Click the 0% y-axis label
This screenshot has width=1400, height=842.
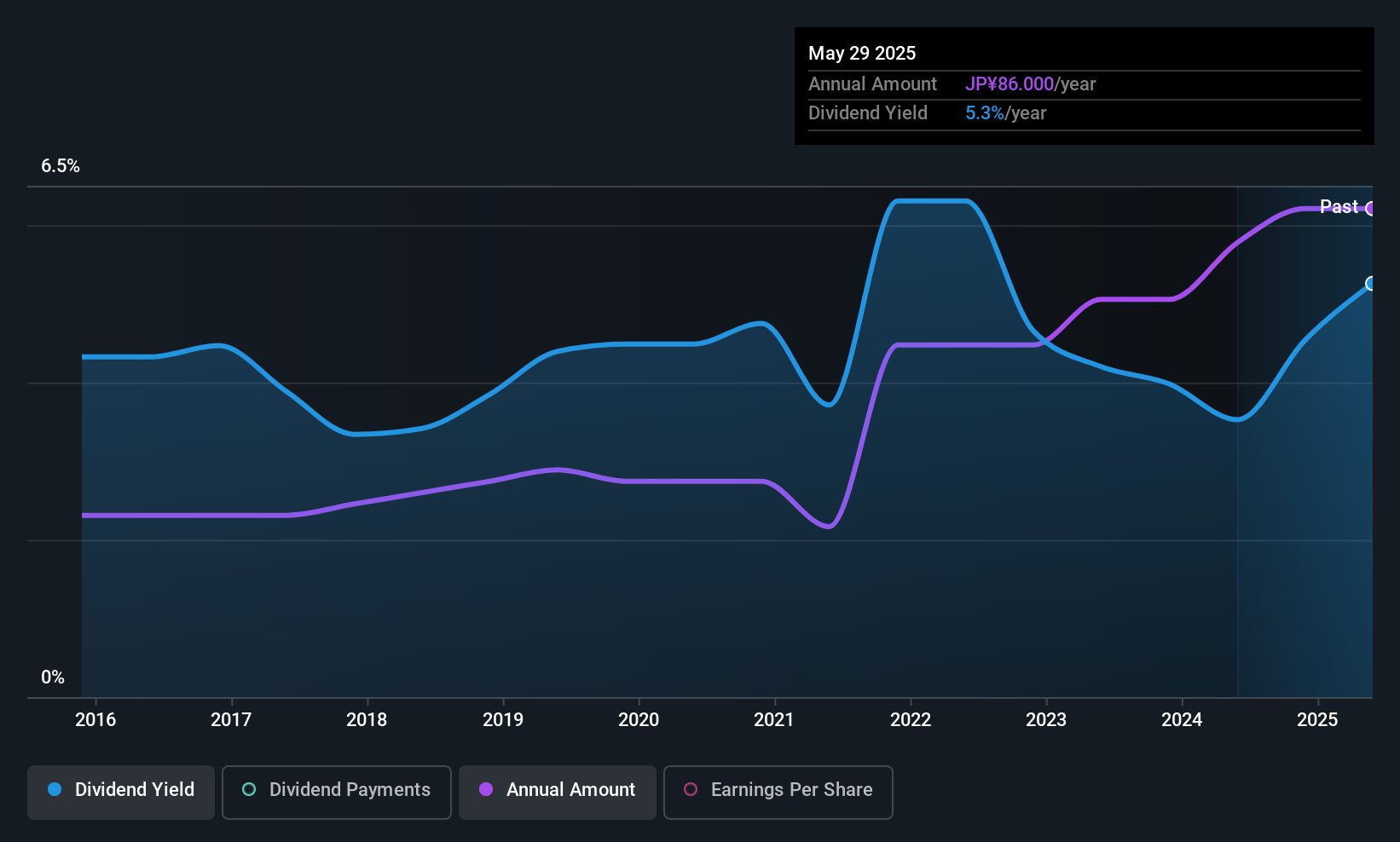[53, 678]
